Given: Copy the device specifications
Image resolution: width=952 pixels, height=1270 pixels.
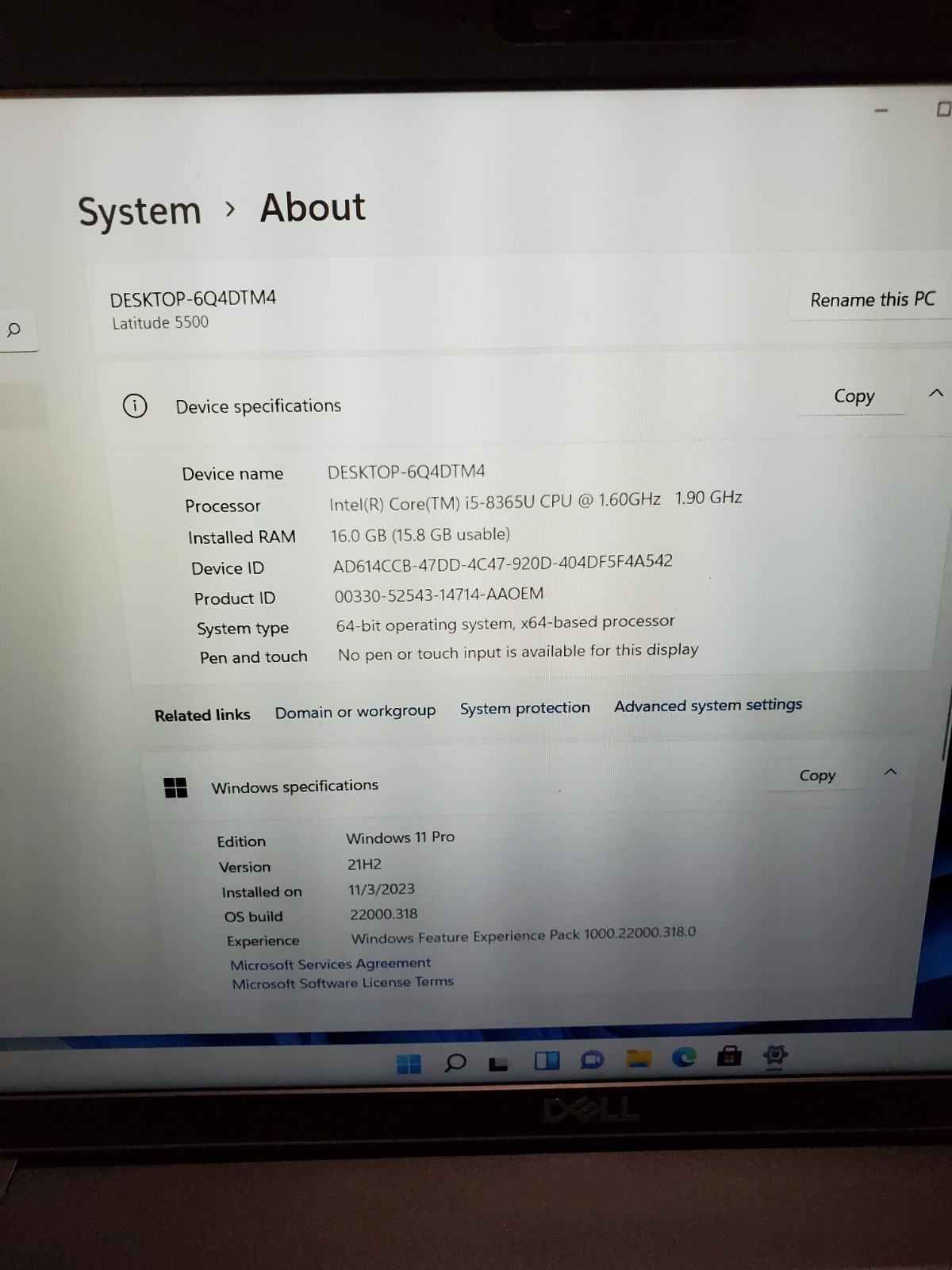Looking at the screenshot, I should click(x=854, y=396).
